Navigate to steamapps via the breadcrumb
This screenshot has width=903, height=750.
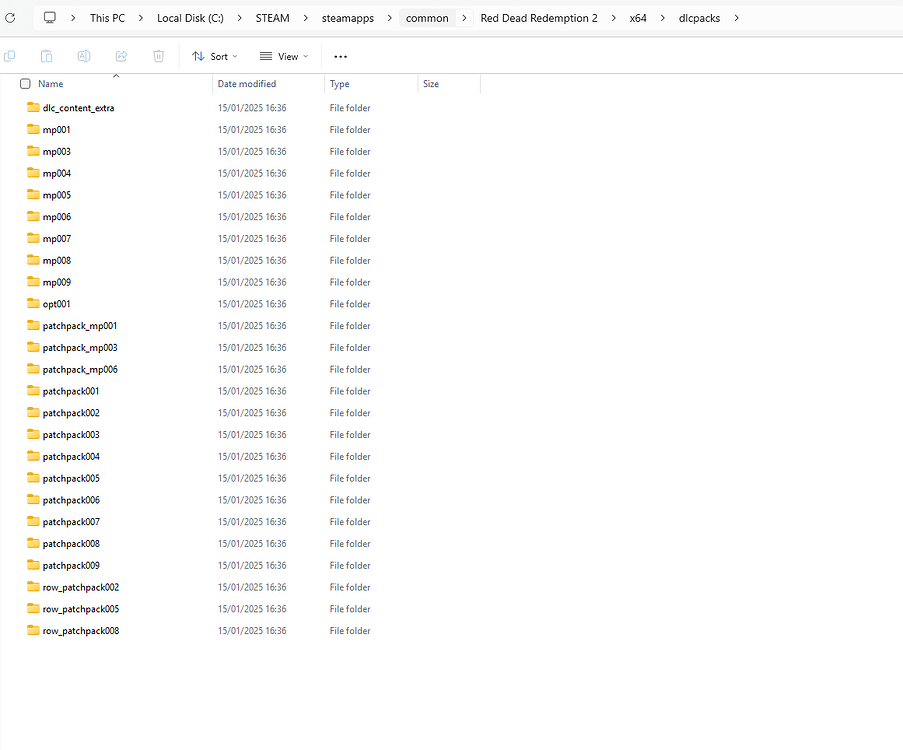coord(348,17)
